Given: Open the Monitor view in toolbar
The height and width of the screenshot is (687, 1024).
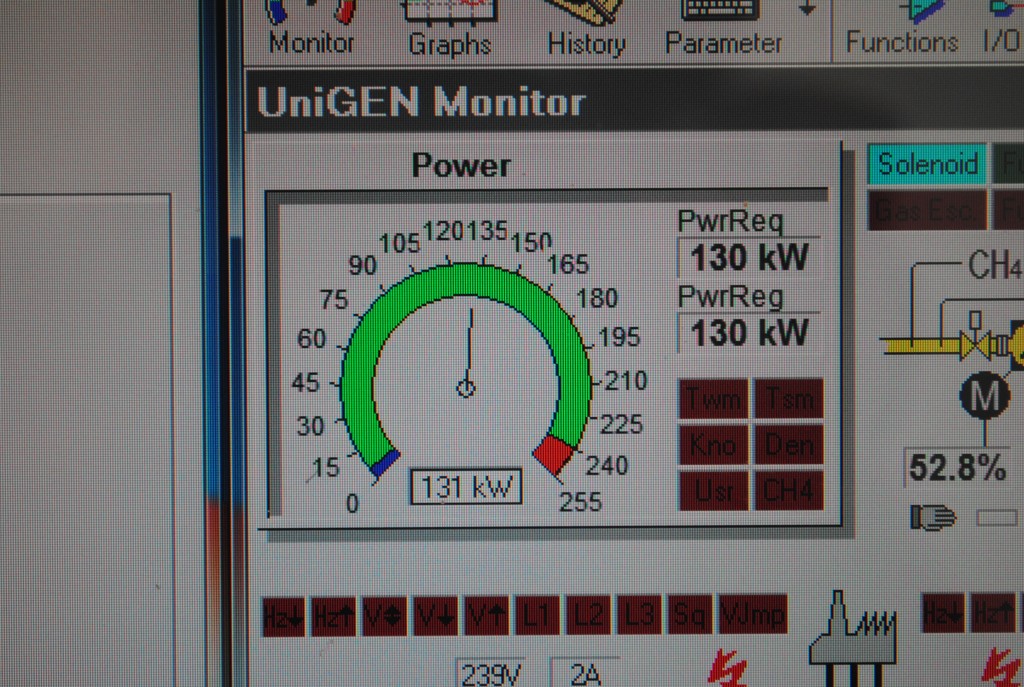Looking at the screenshot, I should tap(312, 29).
